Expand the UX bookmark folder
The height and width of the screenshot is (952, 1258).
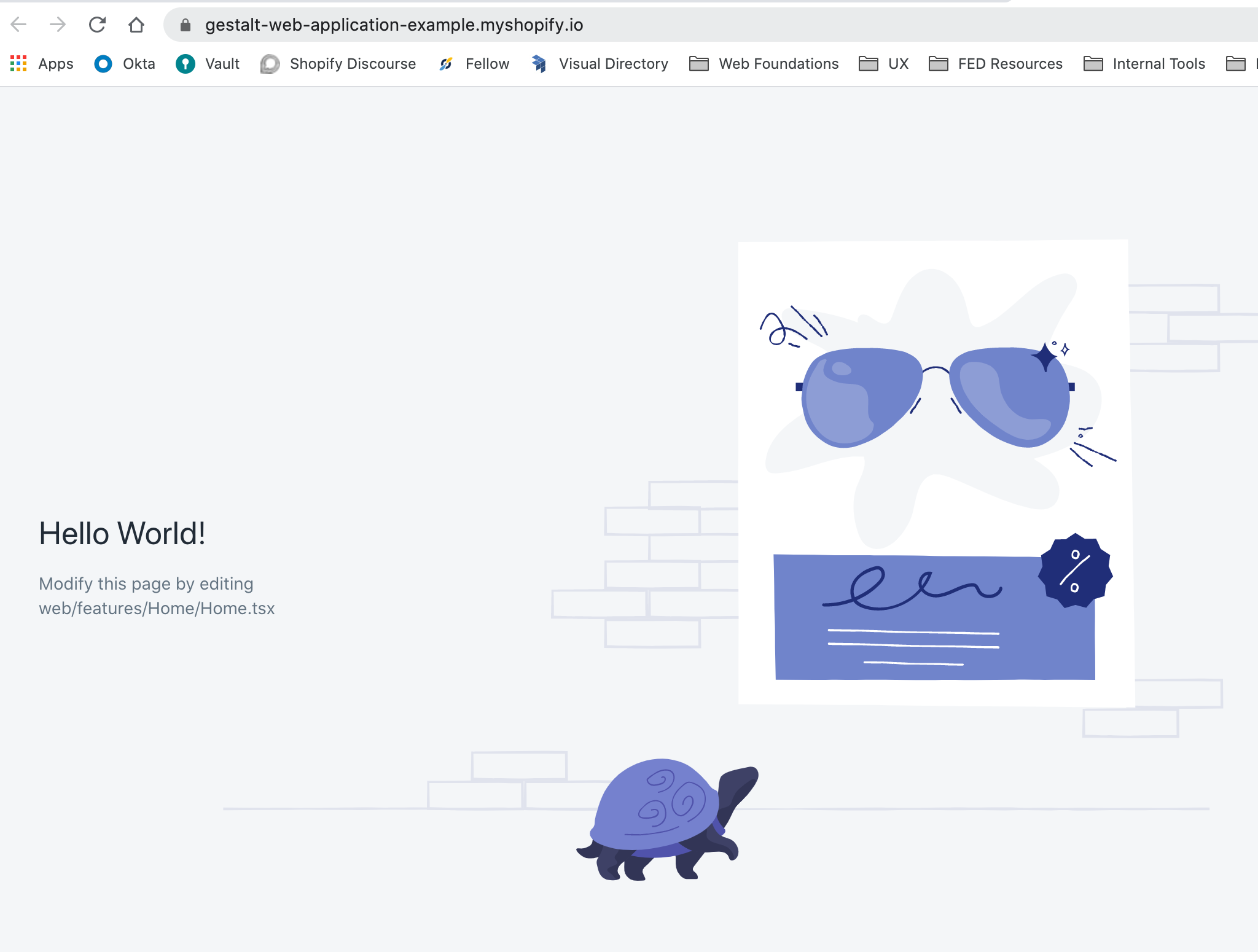[883, 64]
